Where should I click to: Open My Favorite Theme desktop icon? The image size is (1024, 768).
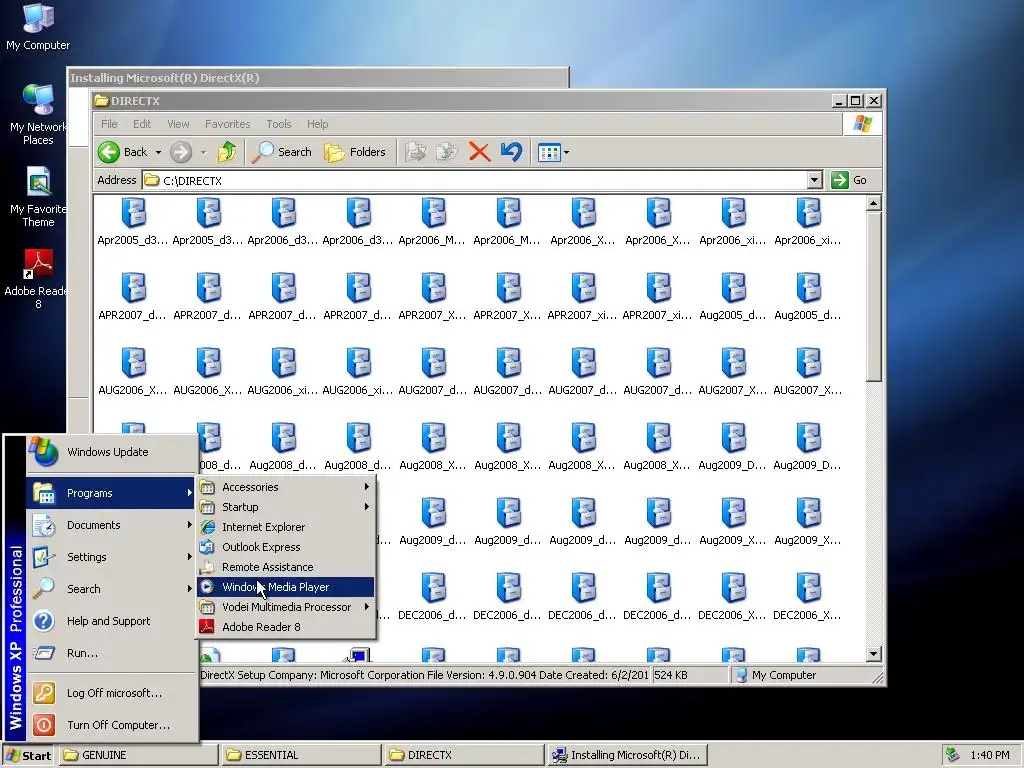coord(38,196)
